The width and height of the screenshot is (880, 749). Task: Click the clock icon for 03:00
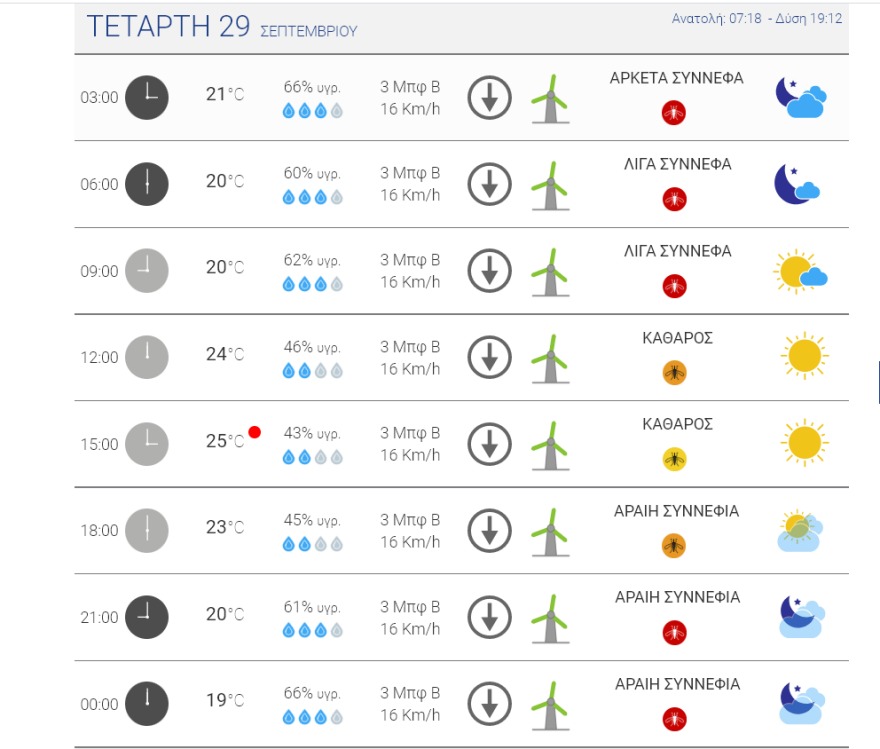coord(147,97)
